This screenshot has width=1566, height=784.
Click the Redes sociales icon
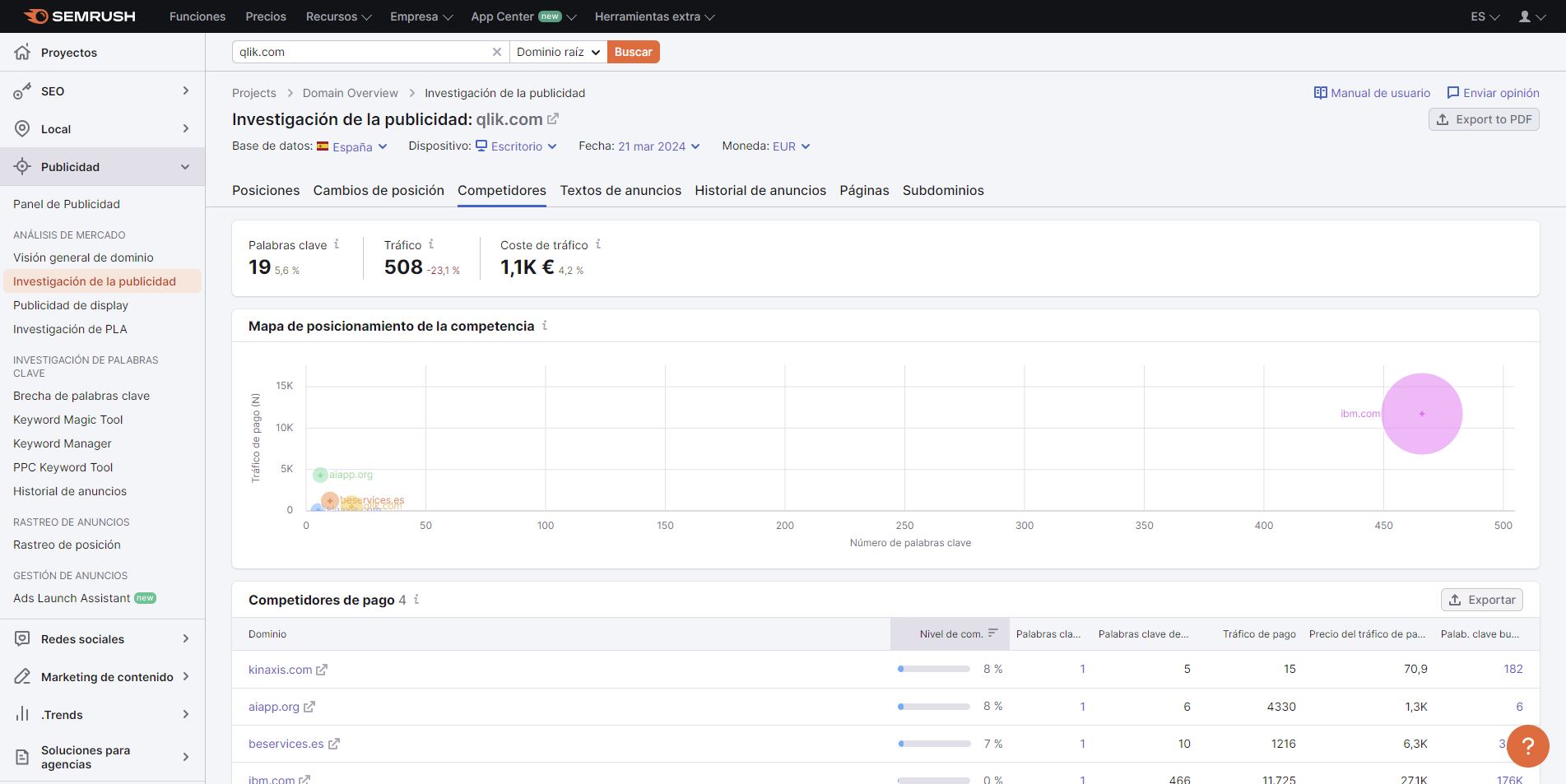click(x=22, y=638)
